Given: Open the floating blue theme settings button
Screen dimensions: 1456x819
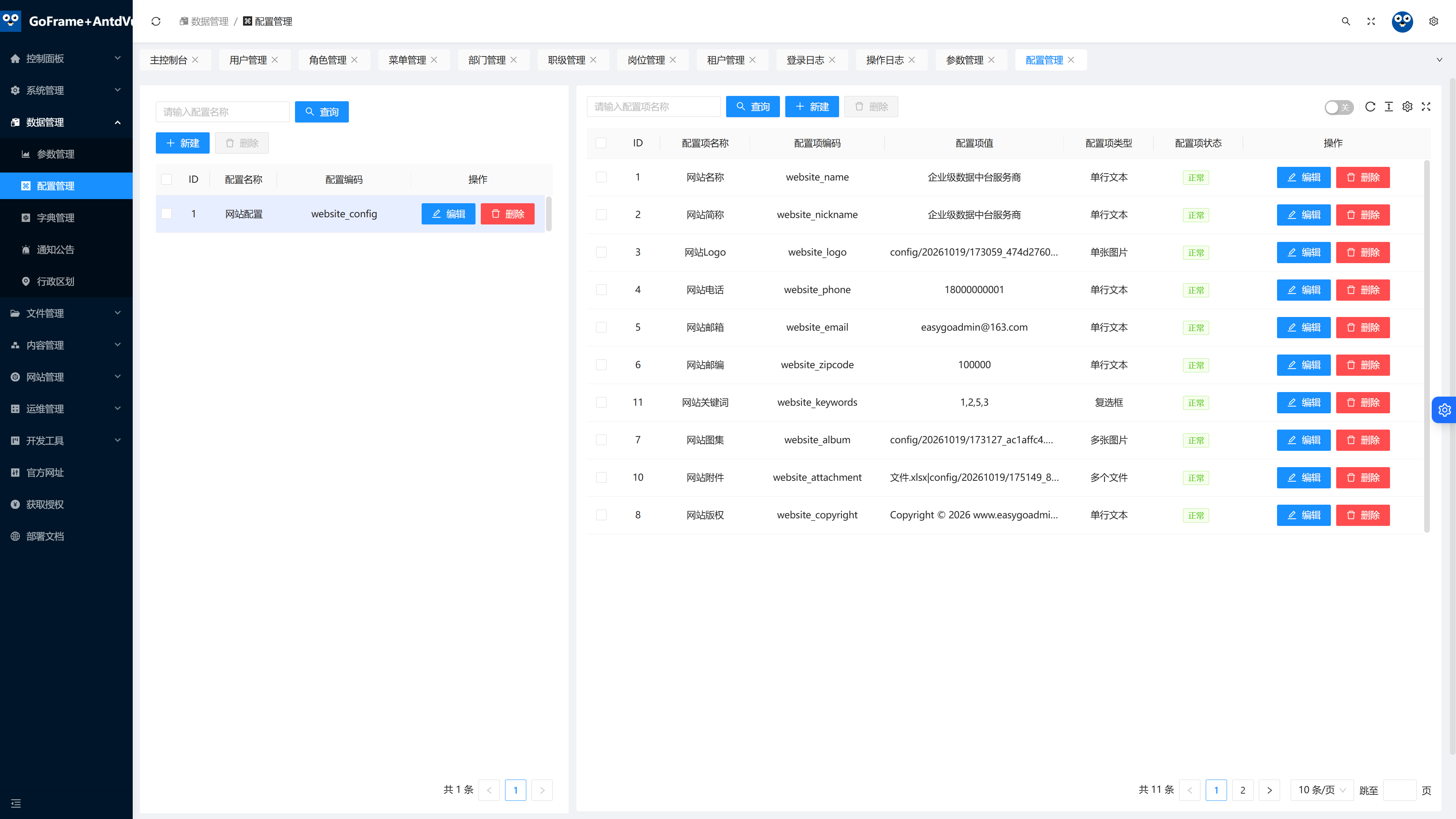Looking at the screenshot, I should click(1444, 410).
